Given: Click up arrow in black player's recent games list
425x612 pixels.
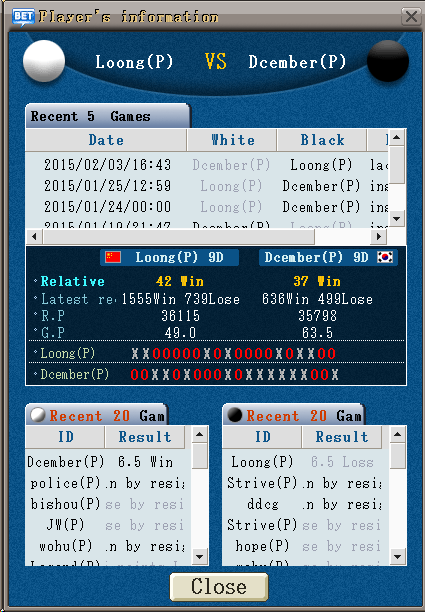Looking at the screenshot, I should (397, 434).
